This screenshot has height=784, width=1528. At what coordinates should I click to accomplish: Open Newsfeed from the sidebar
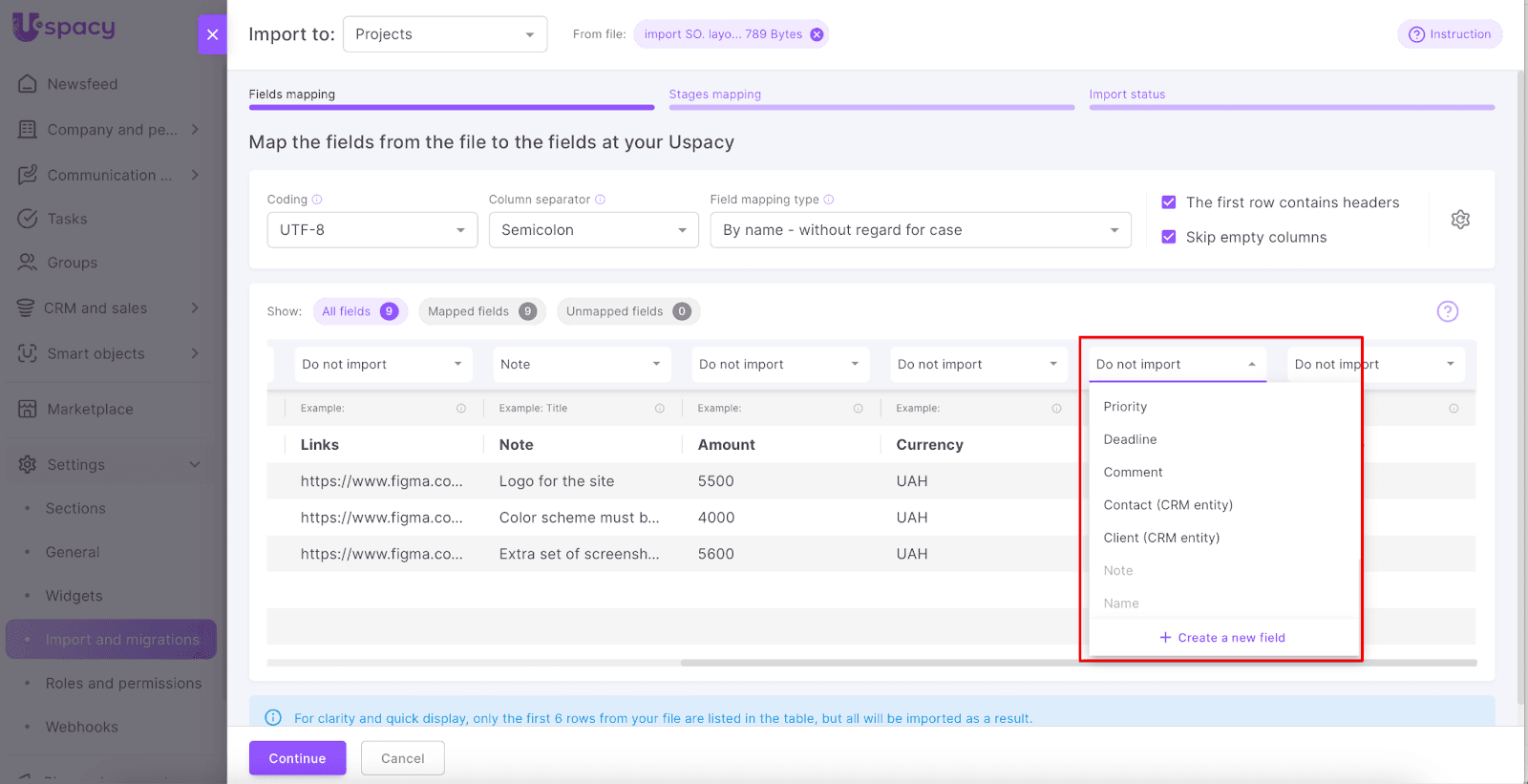pyautogui.click(x=82, y=84)
